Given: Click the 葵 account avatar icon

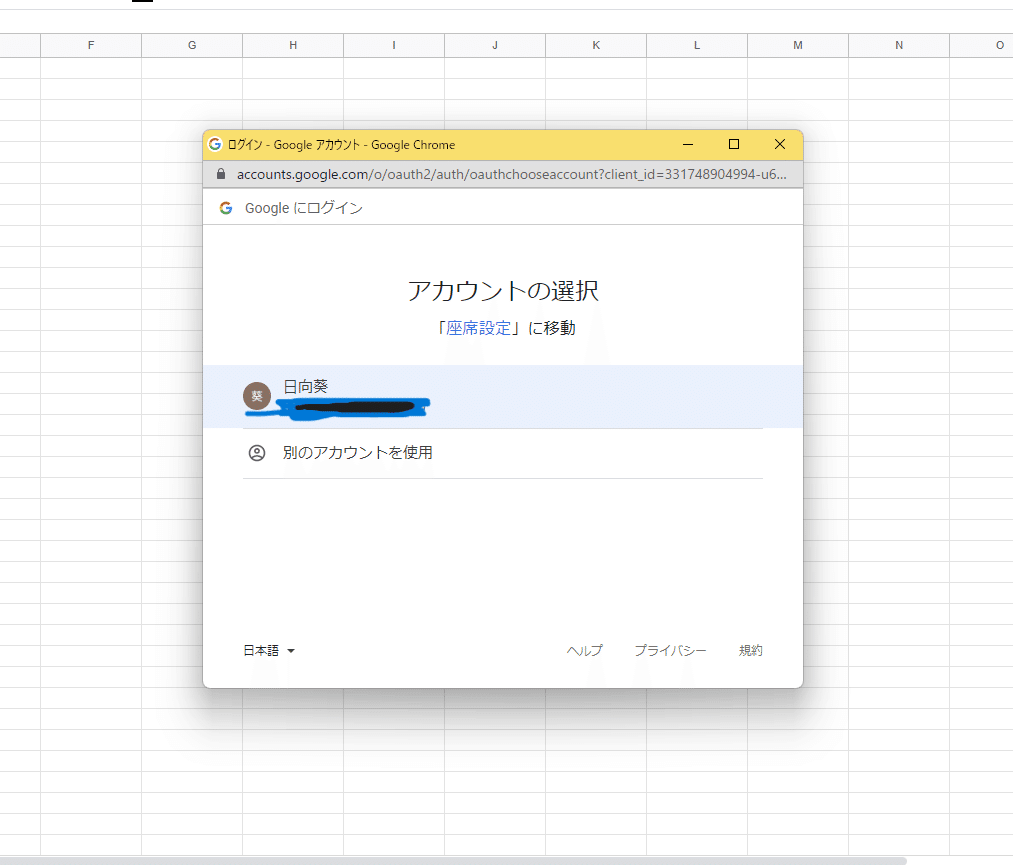Looking at the screenshot, I should (x=256, y=396).
